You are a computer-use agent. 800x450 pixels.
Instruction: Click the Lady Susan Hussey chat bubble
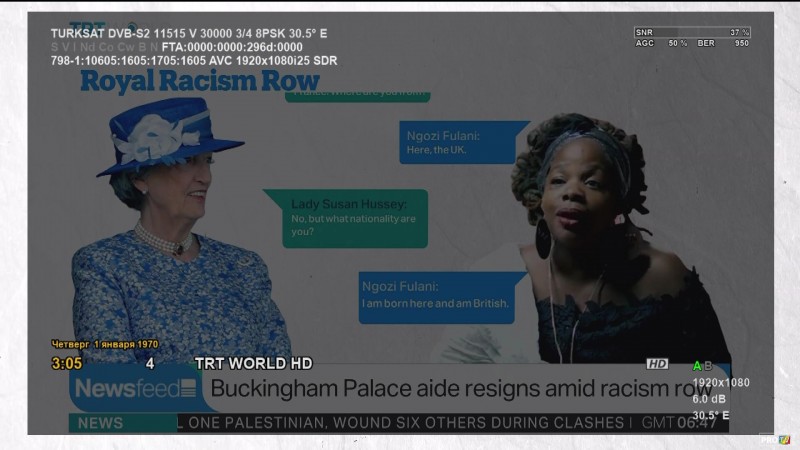tap(346, 217)
